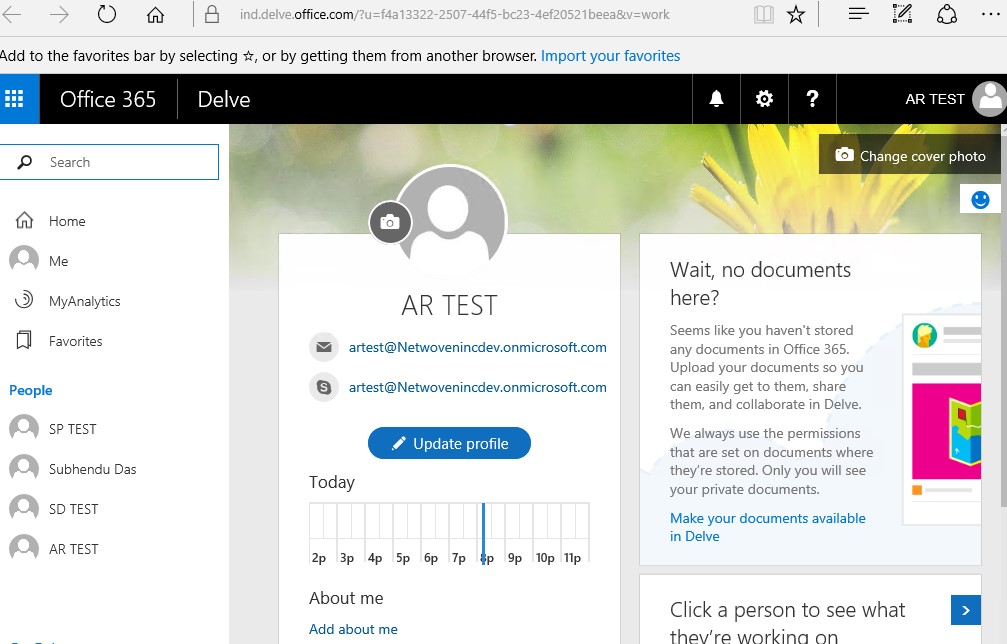Viewport: 1007px width, 644px height.
Task: Click the About me heading
Action: 346,598
